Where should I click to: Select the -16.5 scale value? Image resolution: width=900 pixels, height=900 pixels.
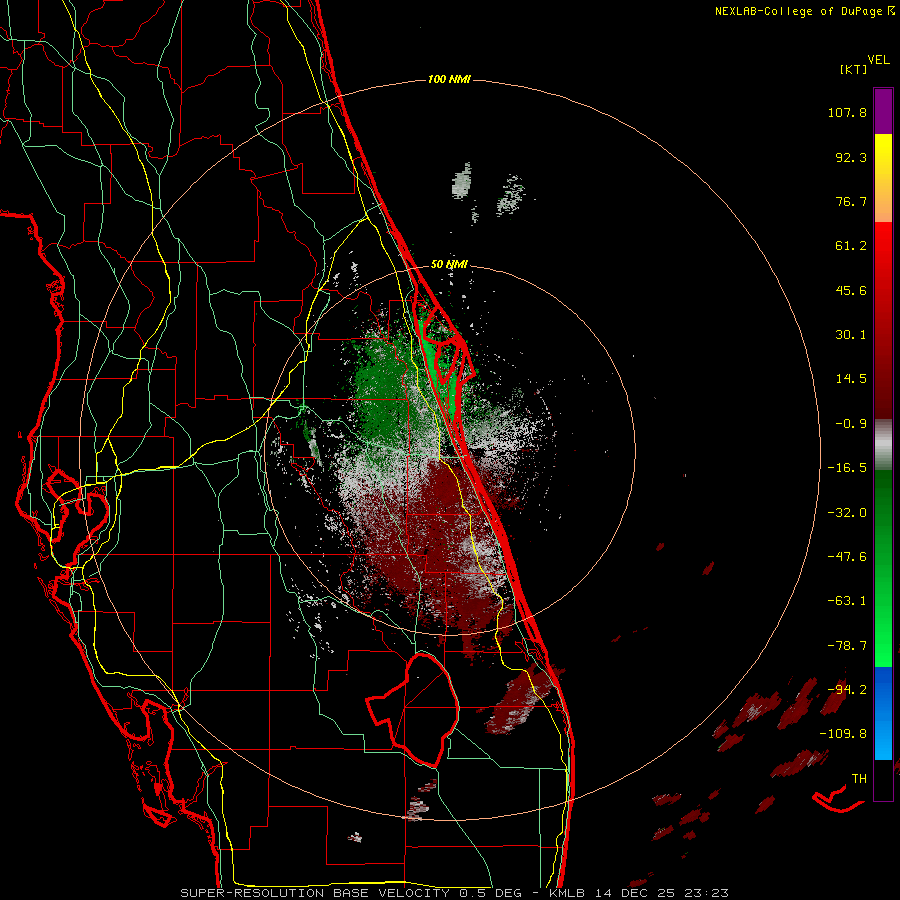[847, 468]
